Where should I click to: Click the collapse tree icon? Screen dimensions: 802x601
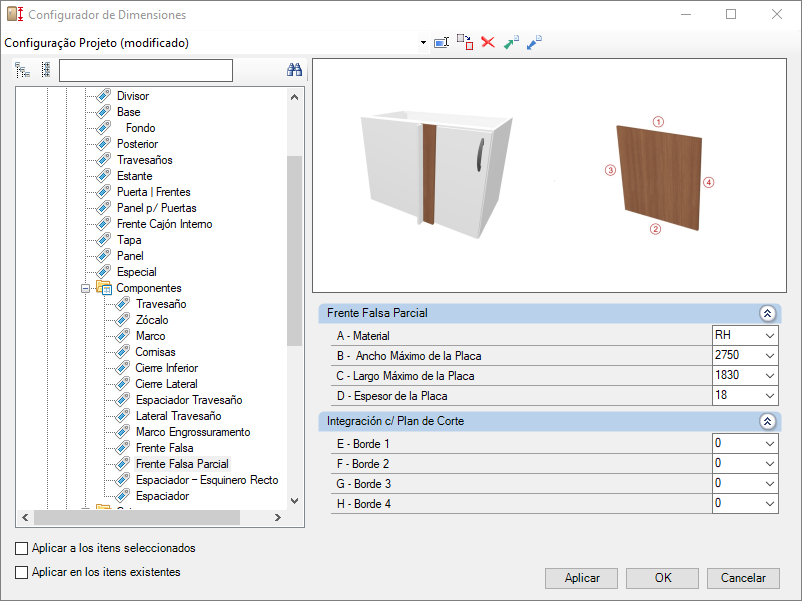tap(46, 70)
